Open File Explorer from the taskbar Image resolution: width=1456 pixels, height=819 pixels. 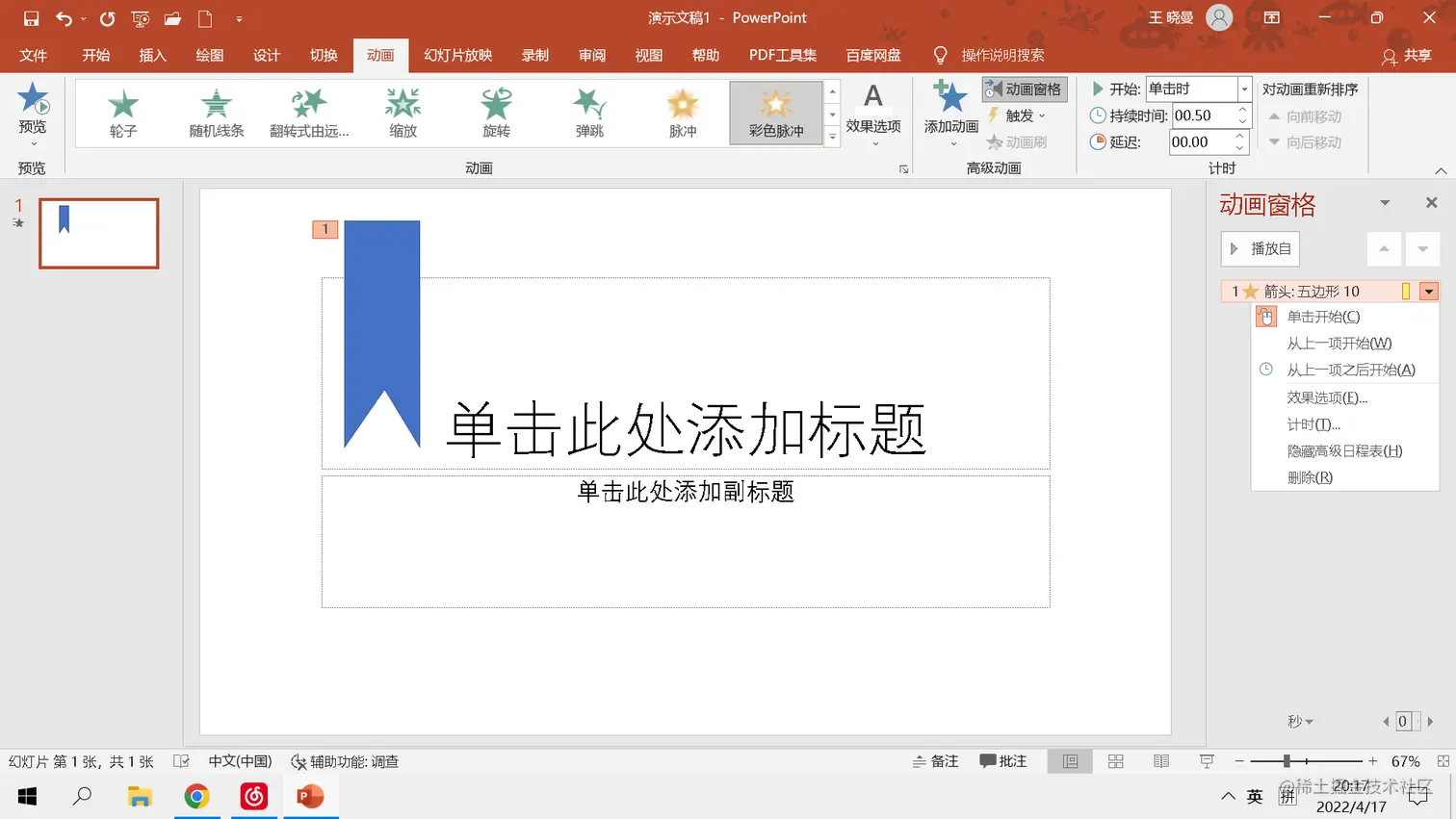(141, 796)
